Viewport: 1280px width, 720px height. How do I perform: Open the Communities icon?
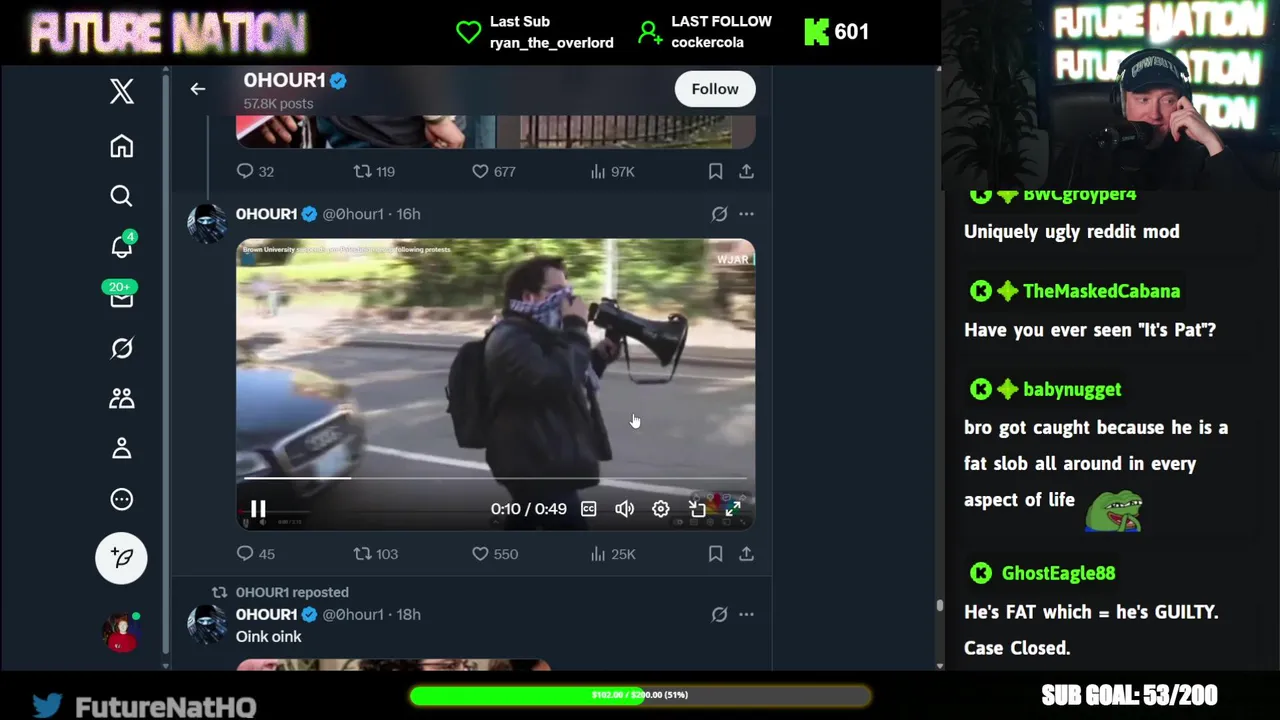pos(121,398)
